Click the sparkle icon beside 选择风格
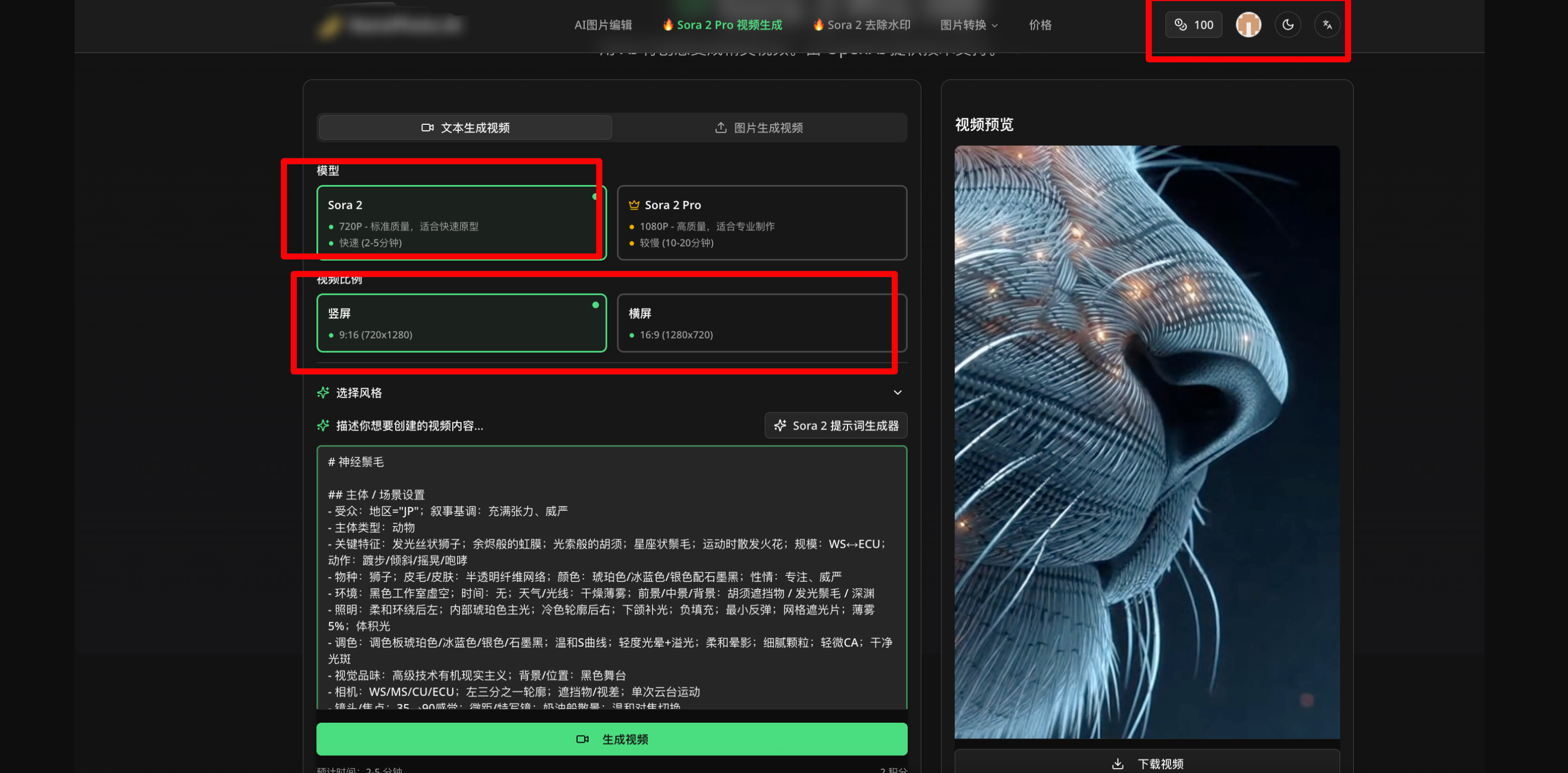The height and width of the screenshot is (773, 1568). 323,393
